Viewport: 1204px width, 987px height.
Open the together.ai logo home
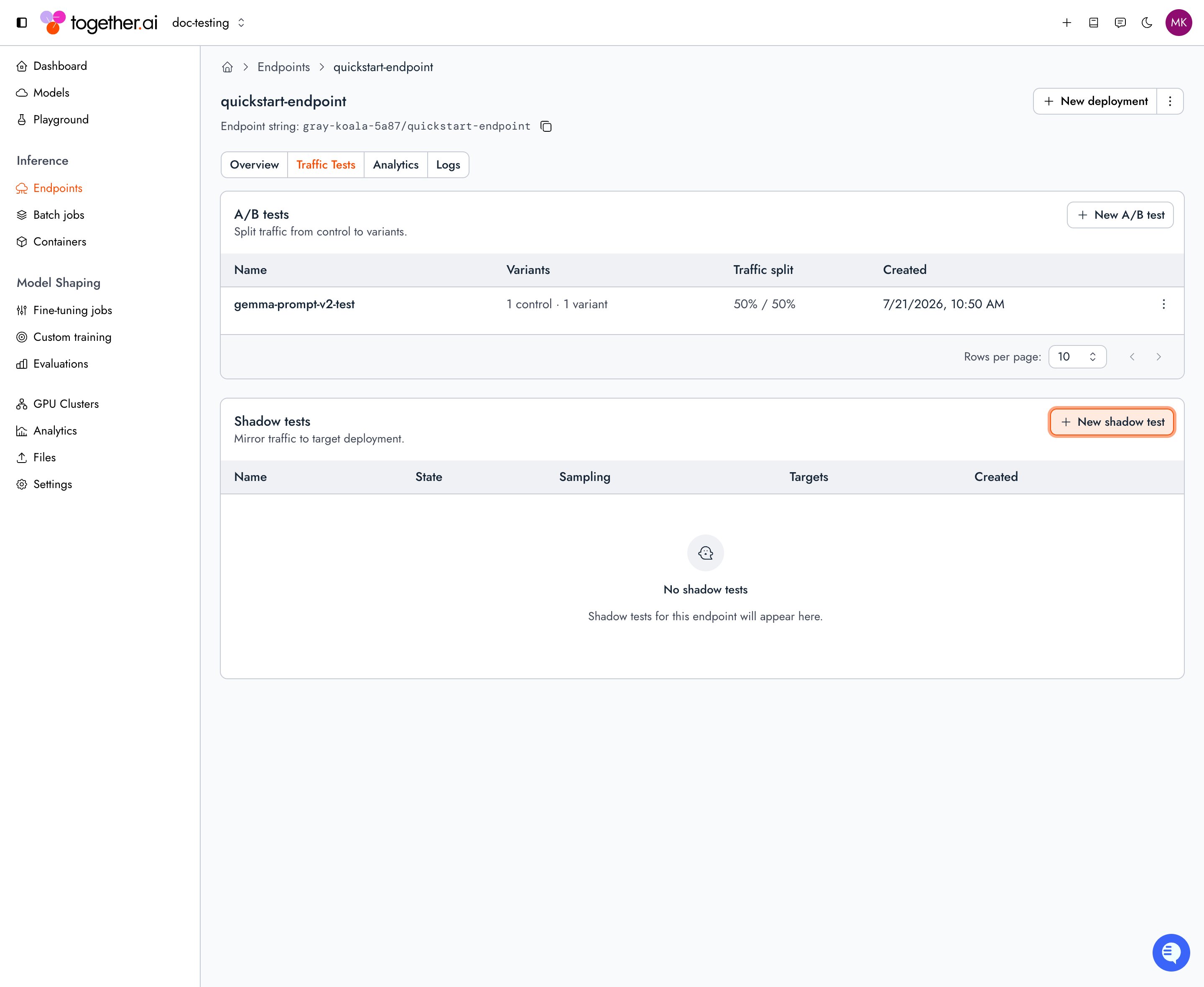[x=99, y=23]
